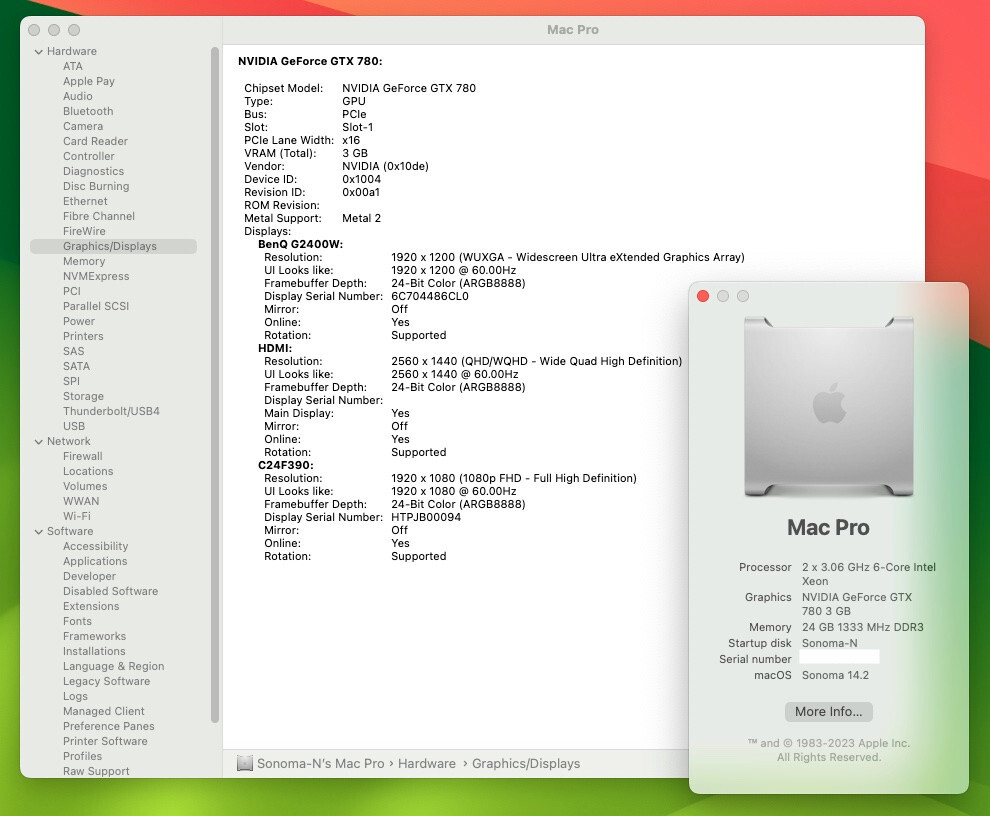Open Installations entry
Image resolution: width=990 pixels, height=816 pixels.
[x=94, y=652]
